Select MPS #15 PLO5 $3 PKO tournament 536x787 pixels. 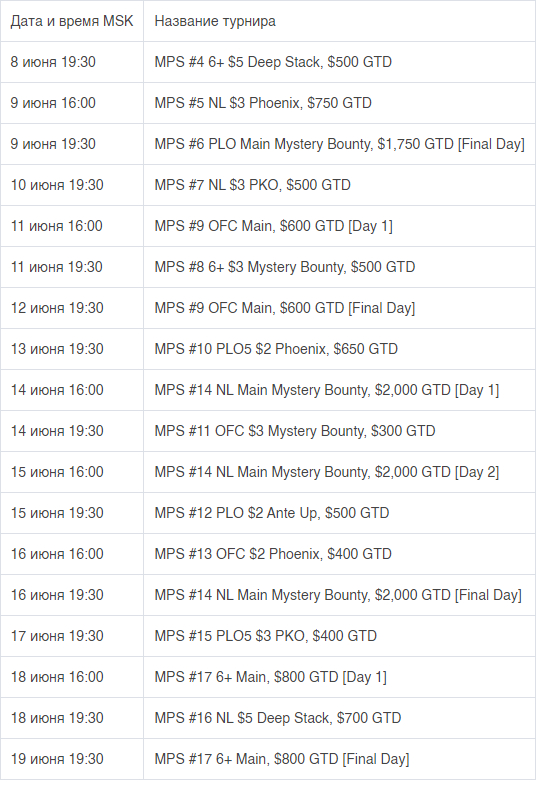(265, 636)
